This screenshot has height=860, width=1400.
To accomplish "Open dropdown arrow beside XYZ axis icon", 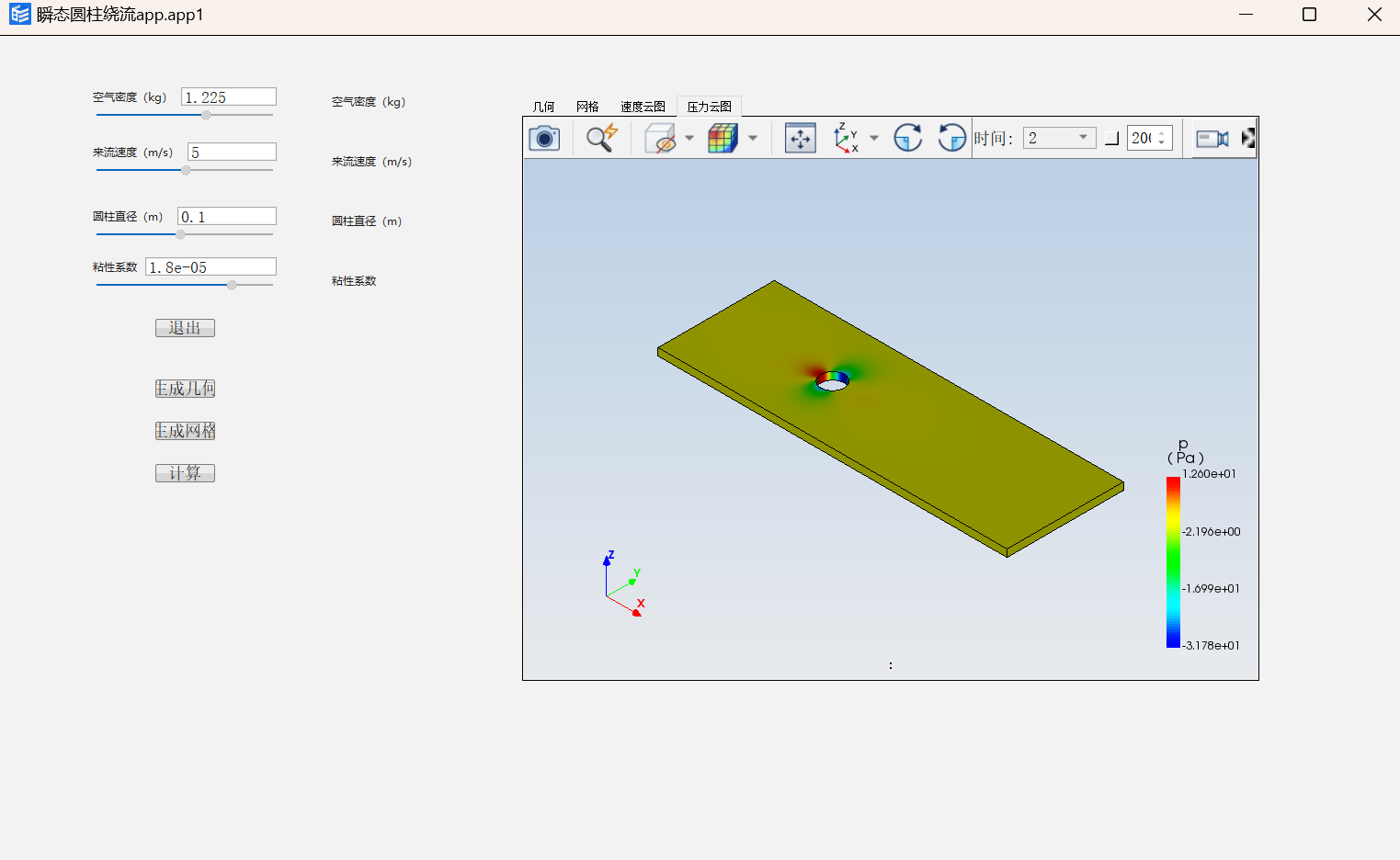I will [x=874, y=139].
